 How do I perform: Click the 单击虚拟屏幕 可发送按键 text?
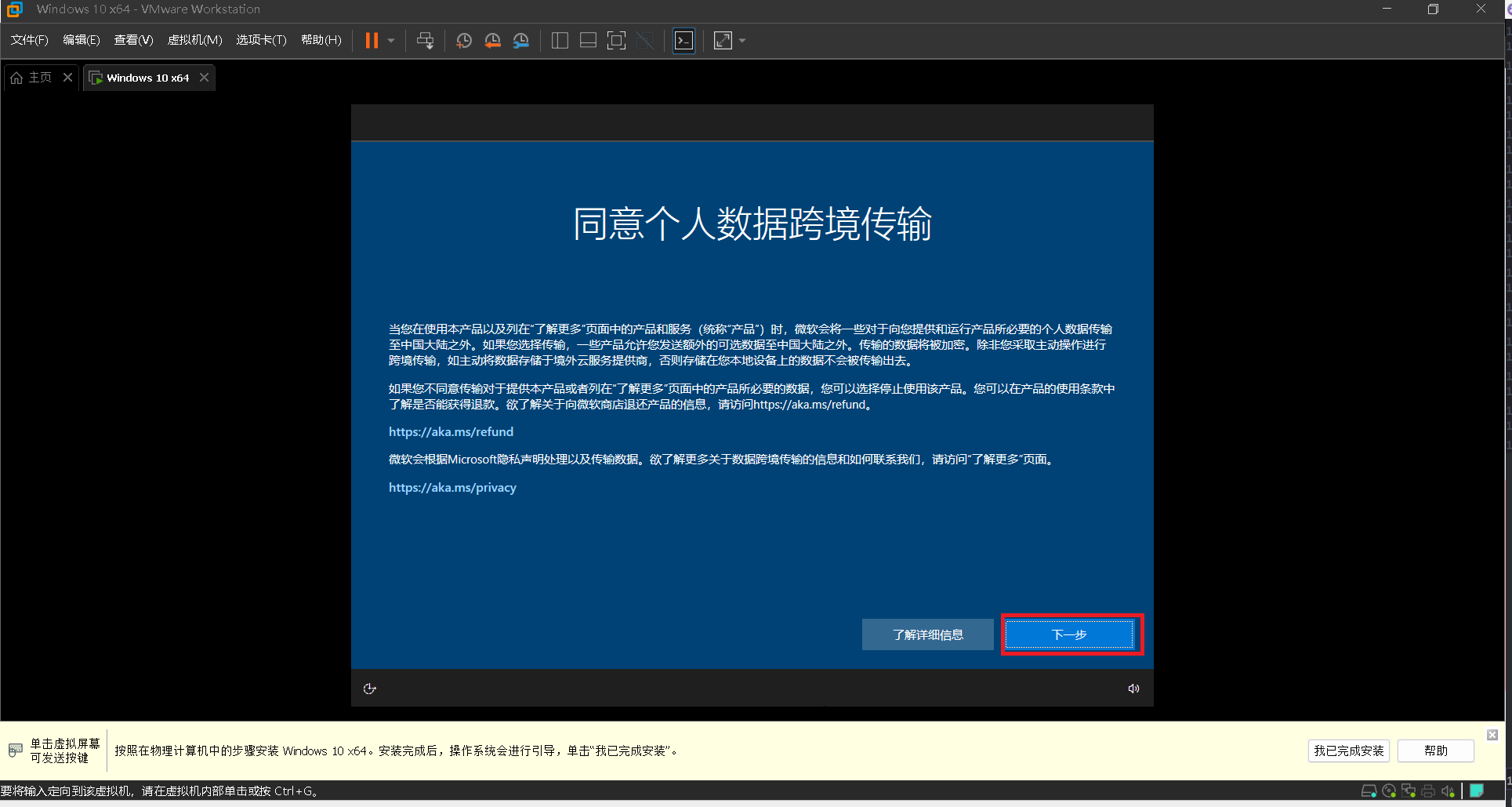pyautogui.click(x=65, y=751)
